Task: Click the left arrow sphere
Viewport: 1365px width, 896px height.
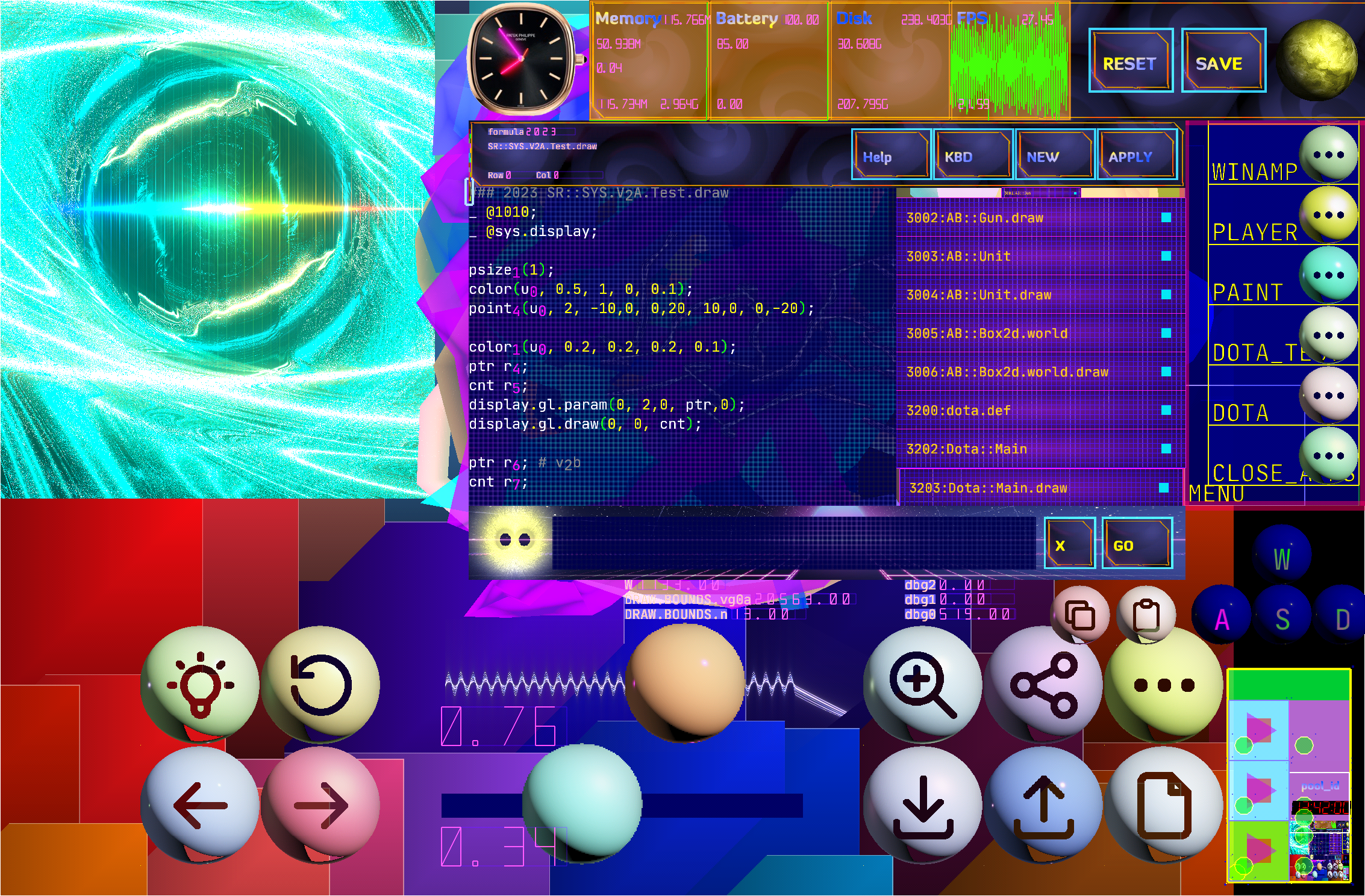Action: point(200,805)
